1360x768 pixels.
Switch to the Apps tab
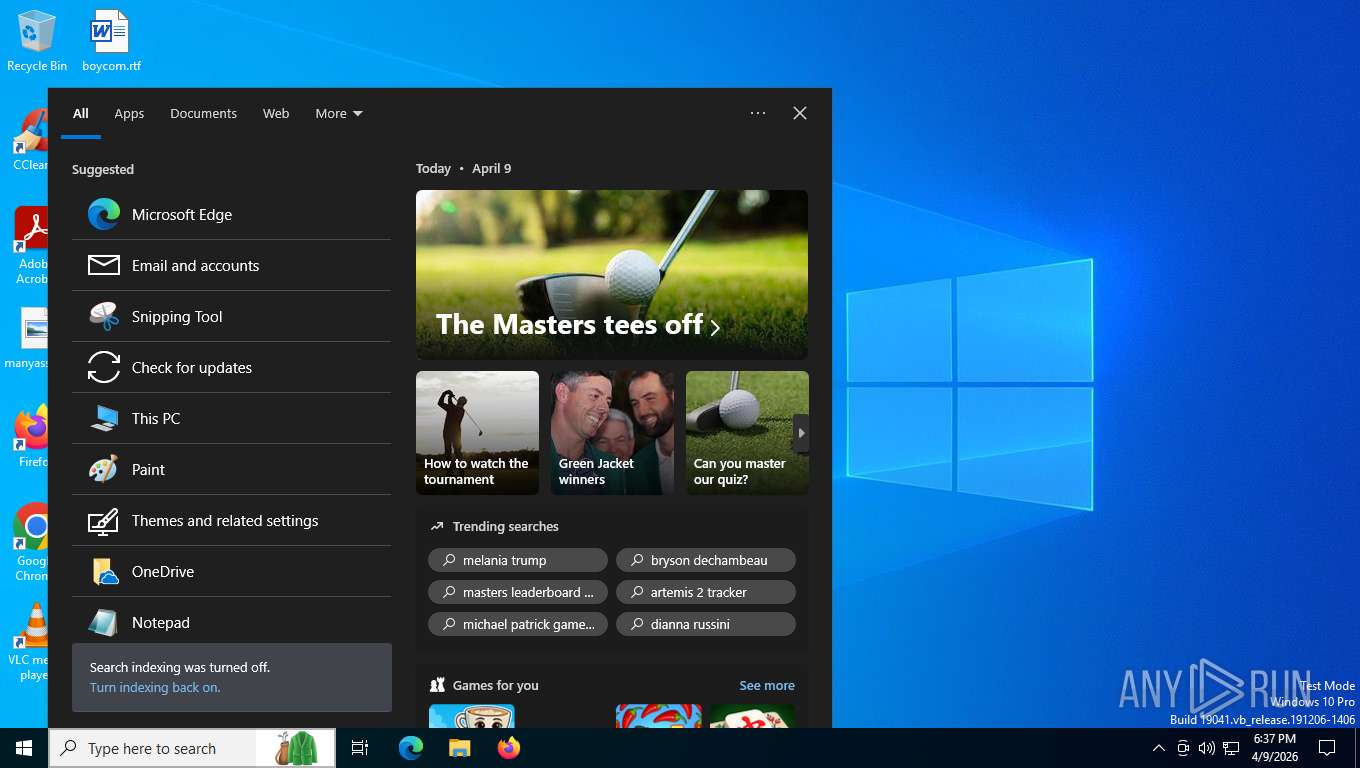click(x=129, y=113)
